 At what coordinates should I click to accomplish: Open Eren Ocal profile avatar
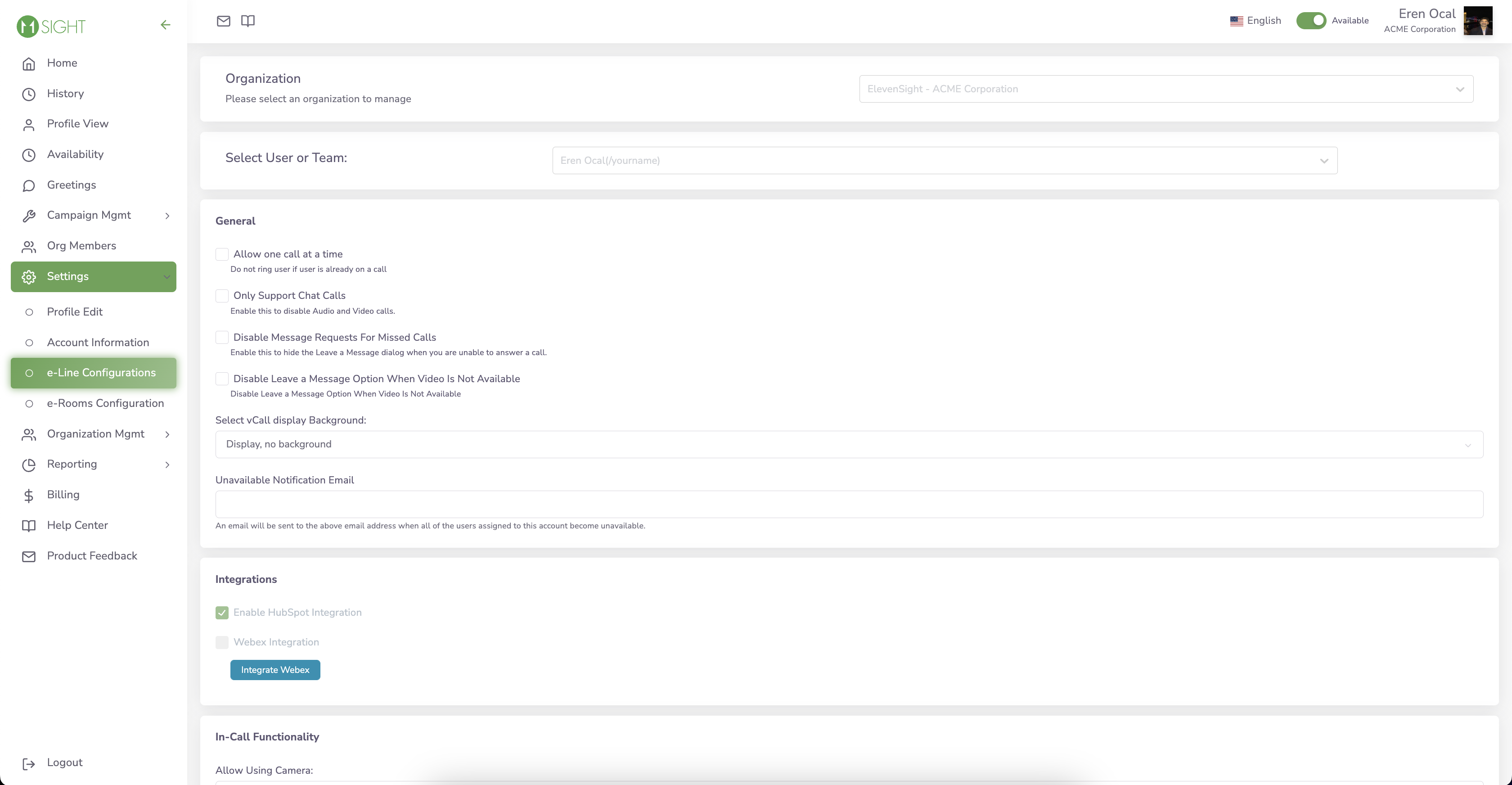click(1477, 21)
